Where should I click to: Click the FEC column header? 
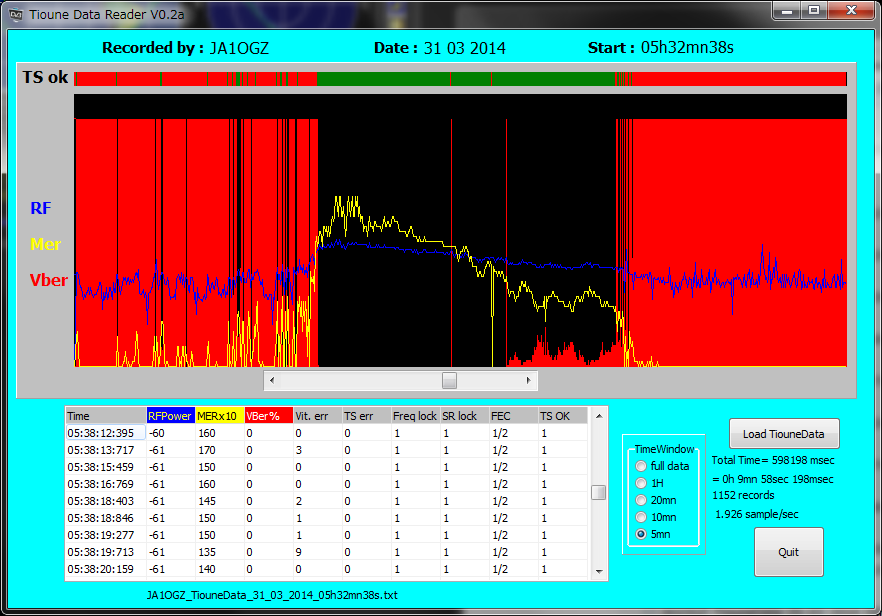(513, 416)
